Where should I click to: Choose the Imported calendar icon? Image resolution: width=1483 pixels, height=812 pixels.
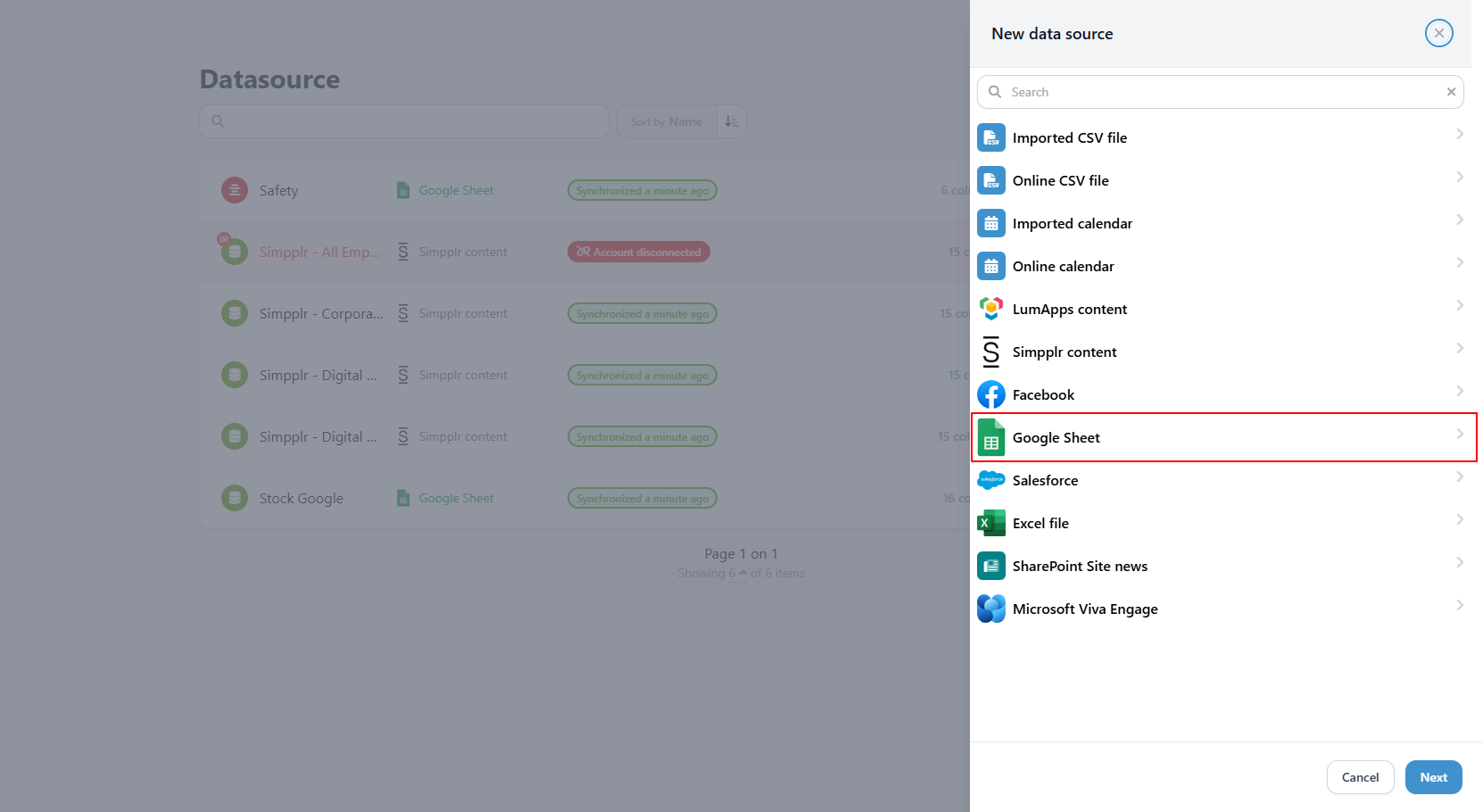click(x=991, y=223)
